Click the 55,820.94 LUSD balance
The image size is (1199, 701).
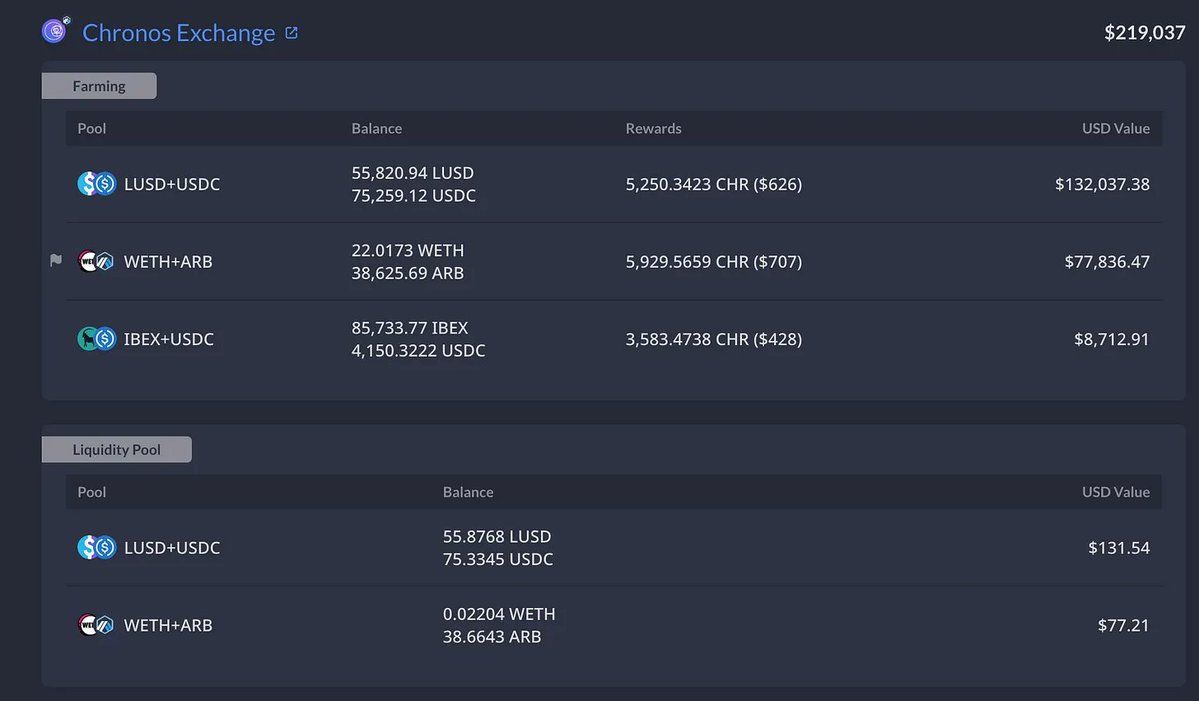tap(413, 173)
